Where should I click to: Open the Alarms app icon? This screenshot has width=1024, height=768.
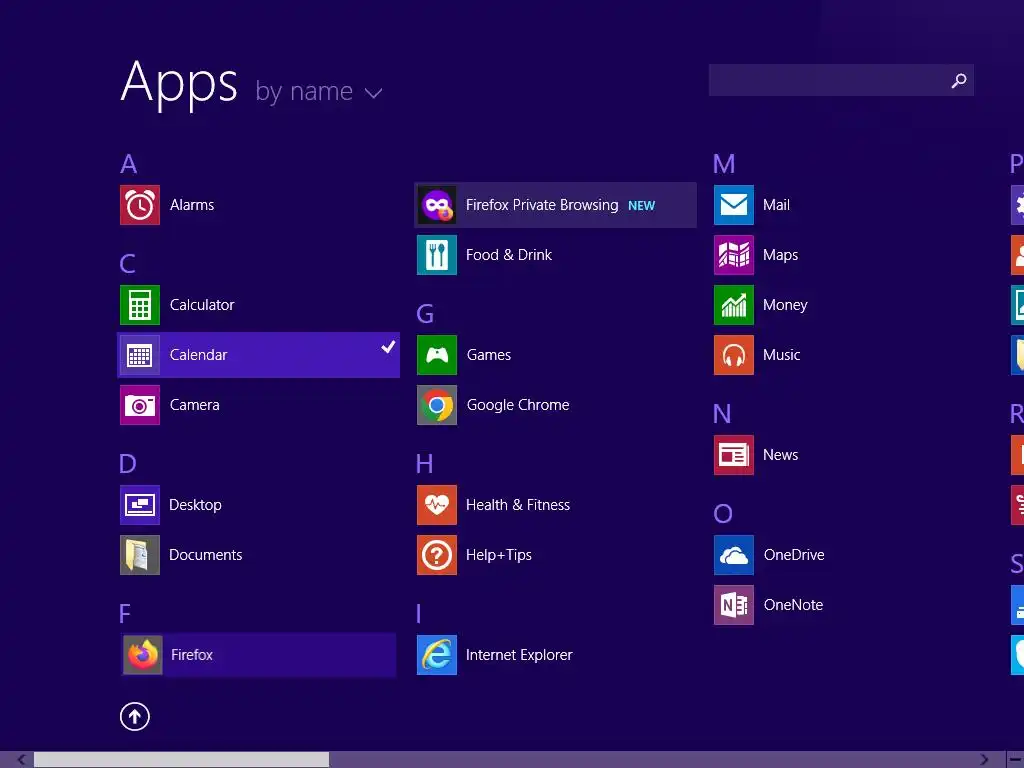pyautogui.click(x=140, y=205)
